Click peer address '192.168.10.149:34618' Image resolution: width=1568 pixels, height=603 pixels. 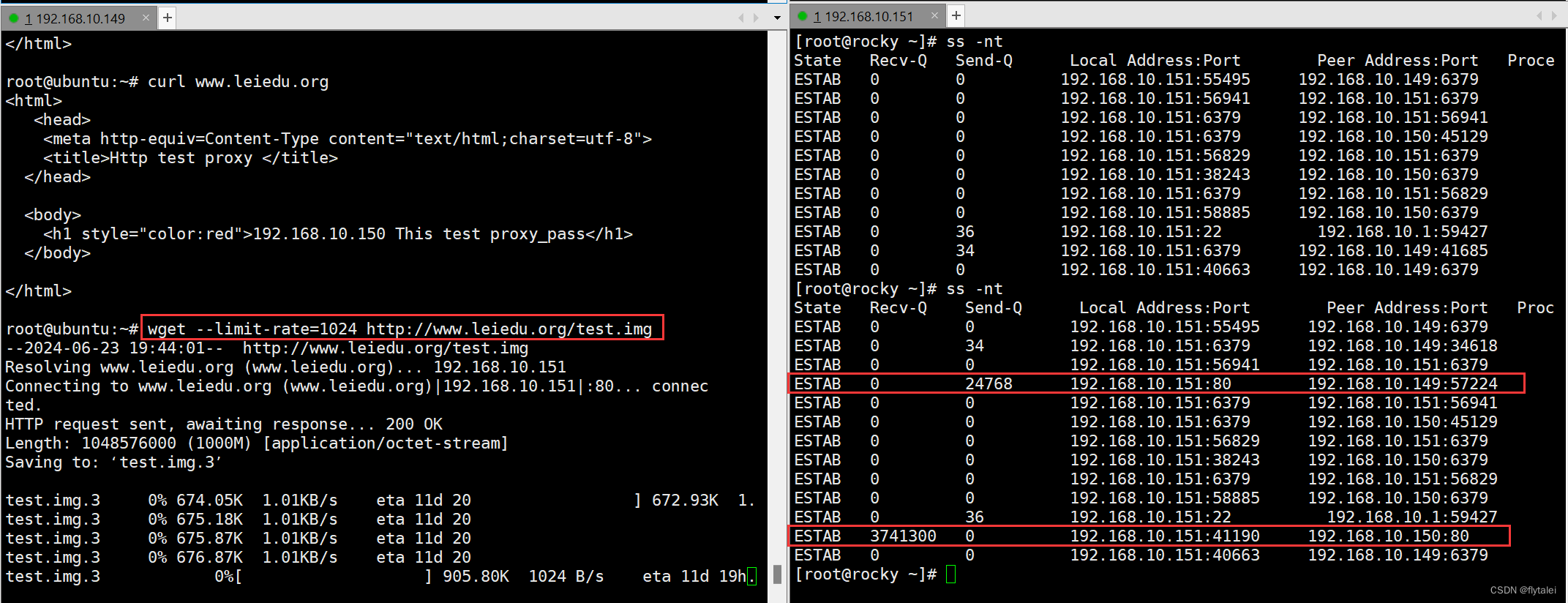pyautogui.click(x=1403, y=346)
